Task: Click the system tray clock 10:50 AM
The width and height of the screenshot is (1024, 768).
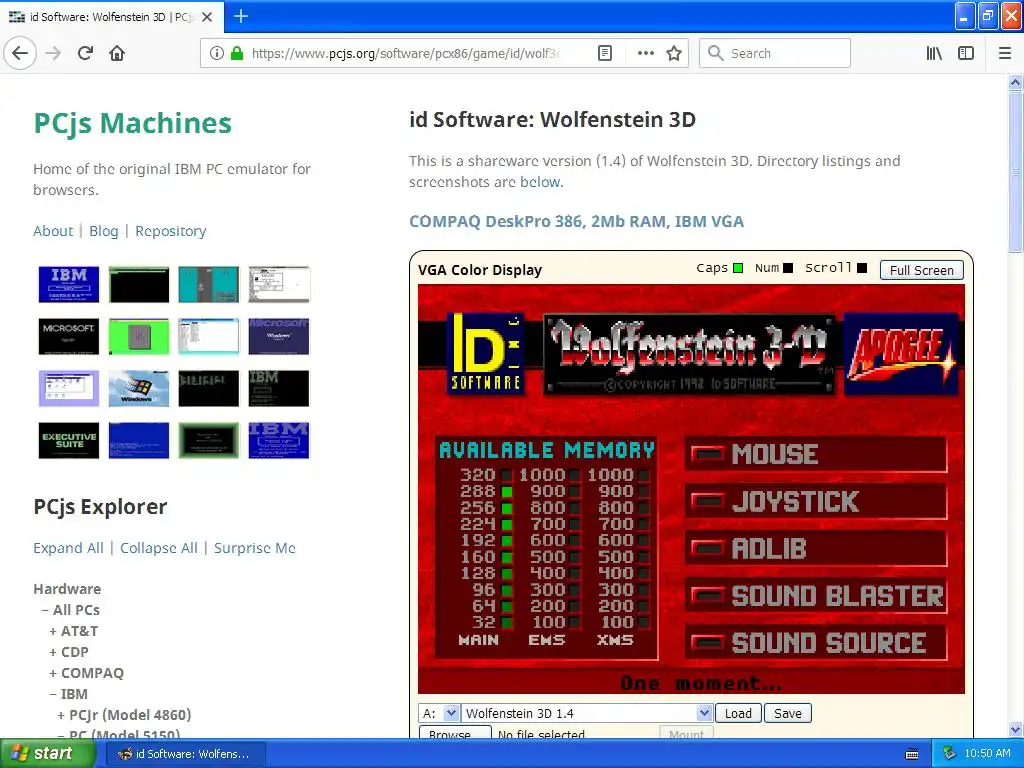Action: [x=987, y=754]
